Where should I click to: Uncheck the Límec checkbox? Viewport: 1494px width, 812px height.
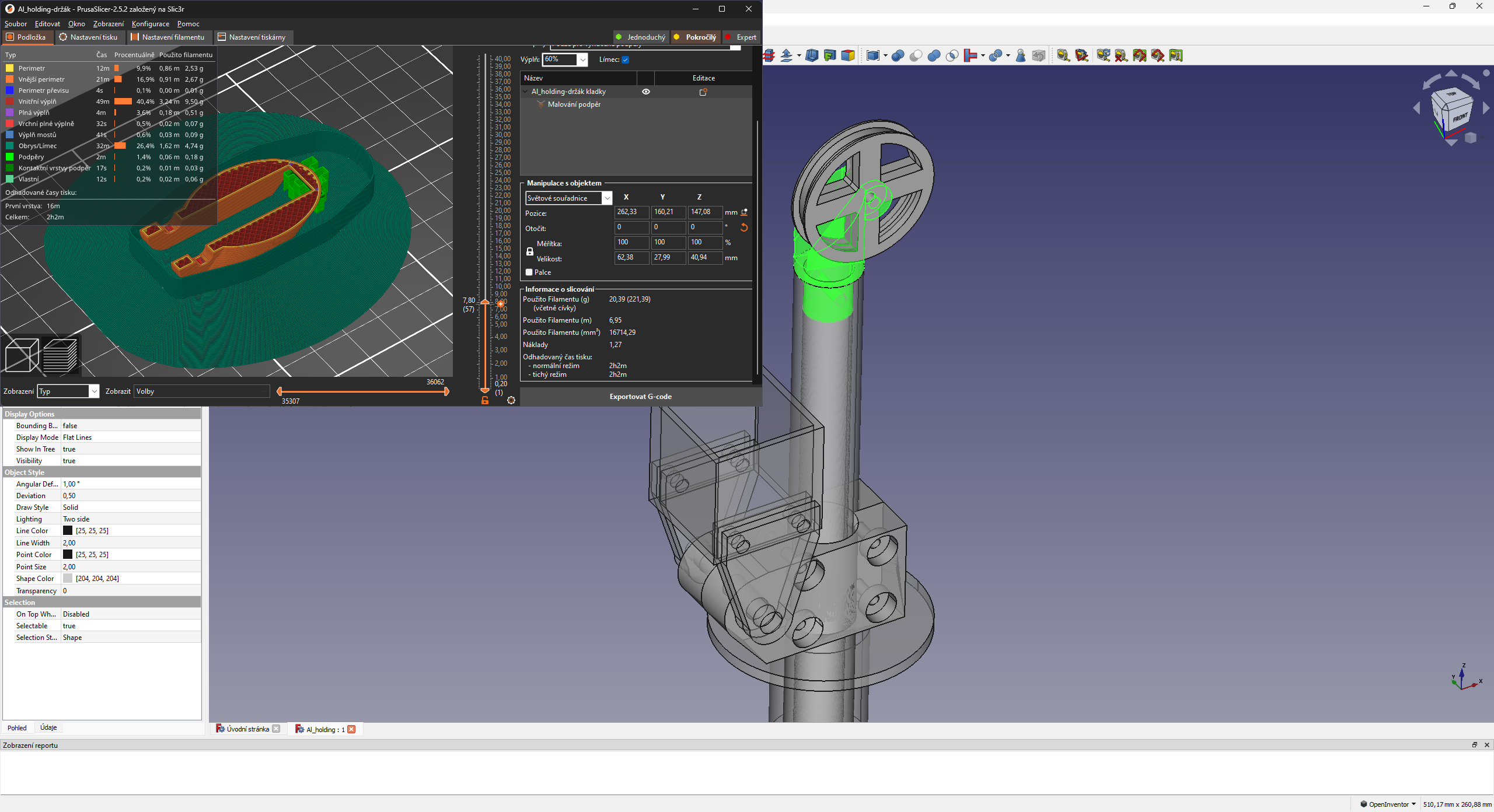(625, 60)
